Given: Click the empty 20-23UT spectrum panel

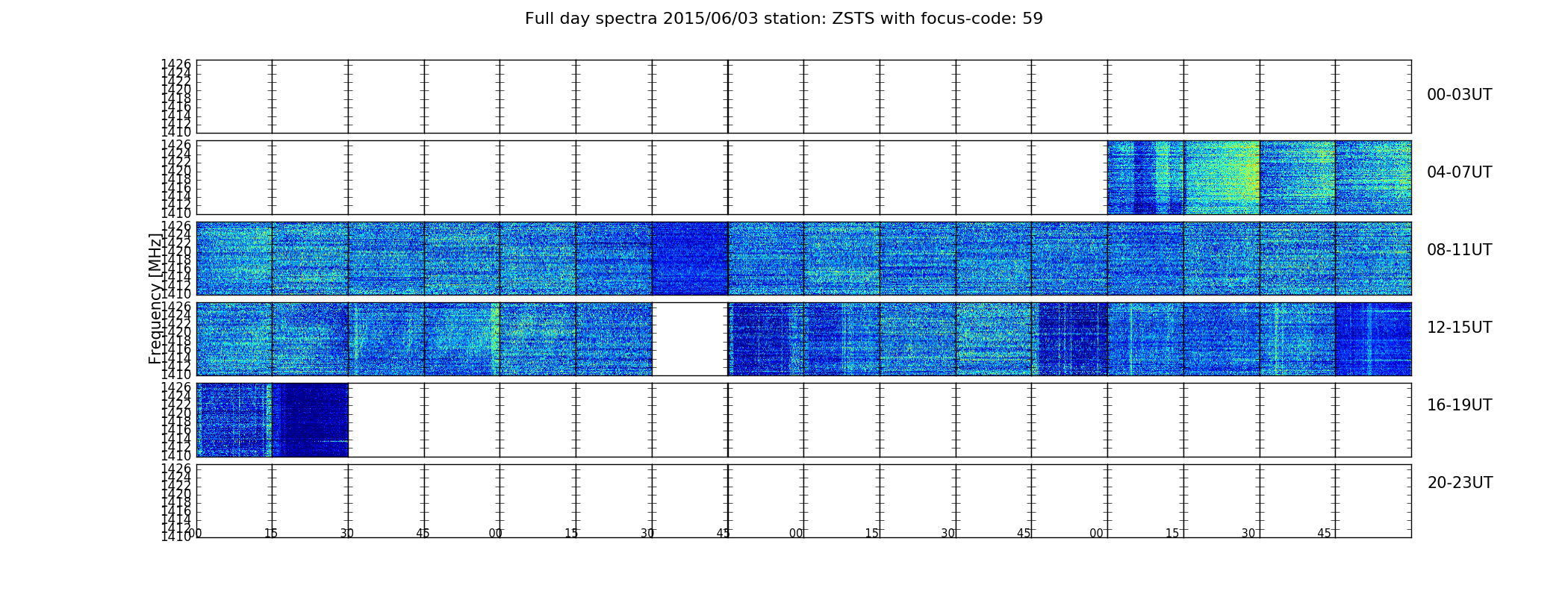Looking at the screenshot, I should (803, 501).
